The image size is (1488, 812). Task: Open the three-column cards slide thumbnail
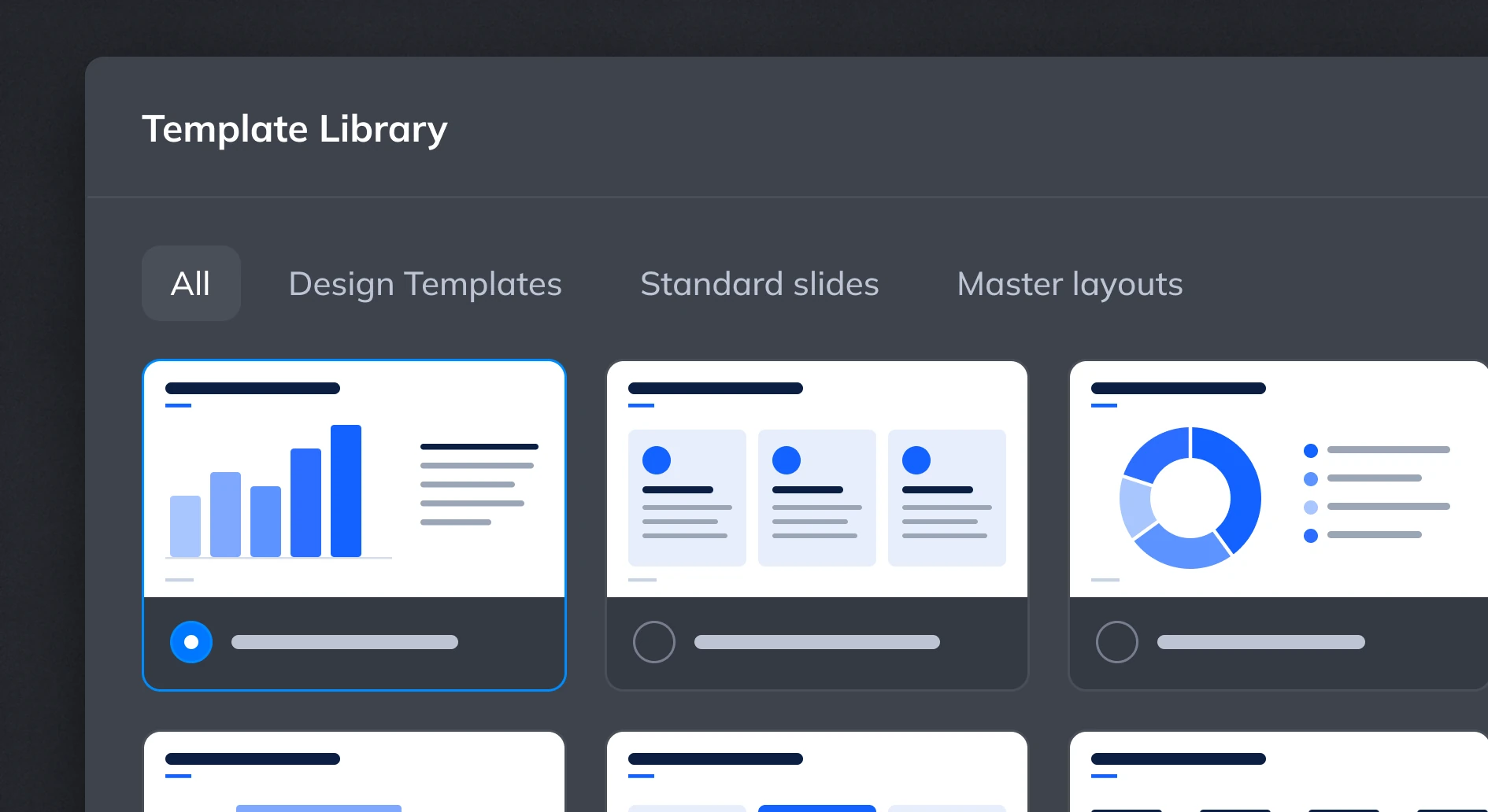(x=817, y=479)
